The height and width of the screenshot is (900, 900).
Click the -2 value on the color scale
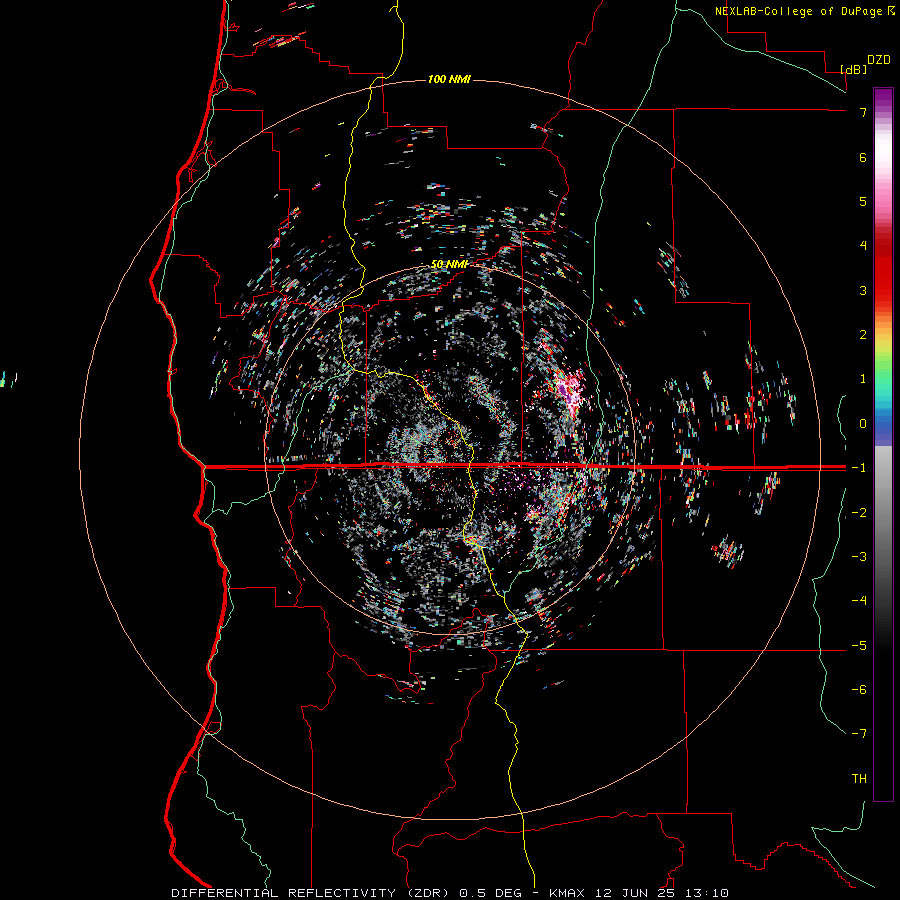pos(859,513)
